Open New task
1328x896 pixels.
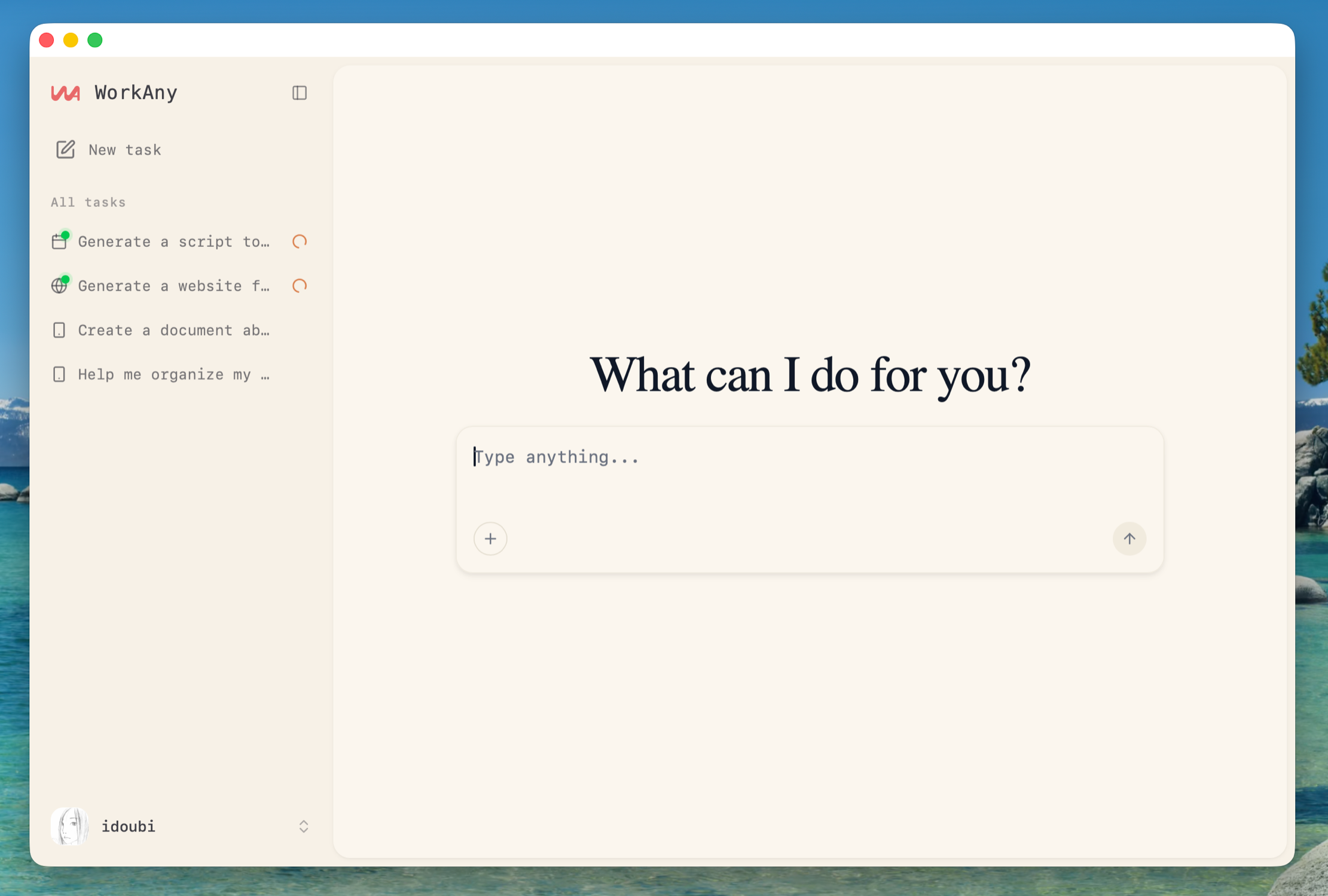tap(124, 149)
